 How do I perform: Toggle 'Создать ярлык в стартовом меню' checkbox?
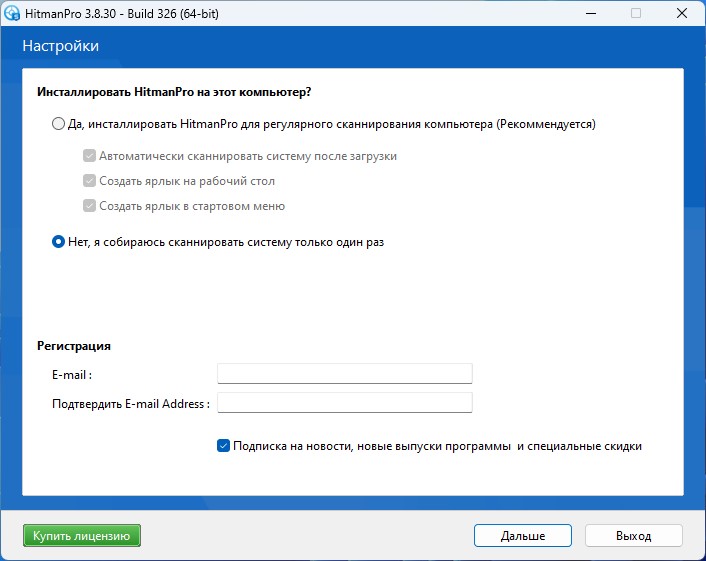tap(89, 206)
